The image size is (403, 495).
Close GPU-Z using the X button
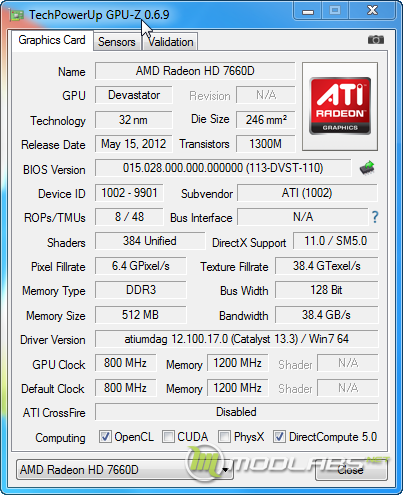[x=372, y=11]
